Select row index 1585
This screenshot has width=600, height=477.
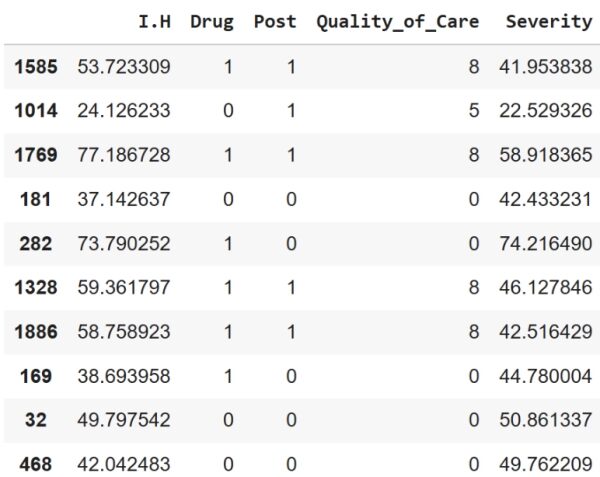[35, 67]
